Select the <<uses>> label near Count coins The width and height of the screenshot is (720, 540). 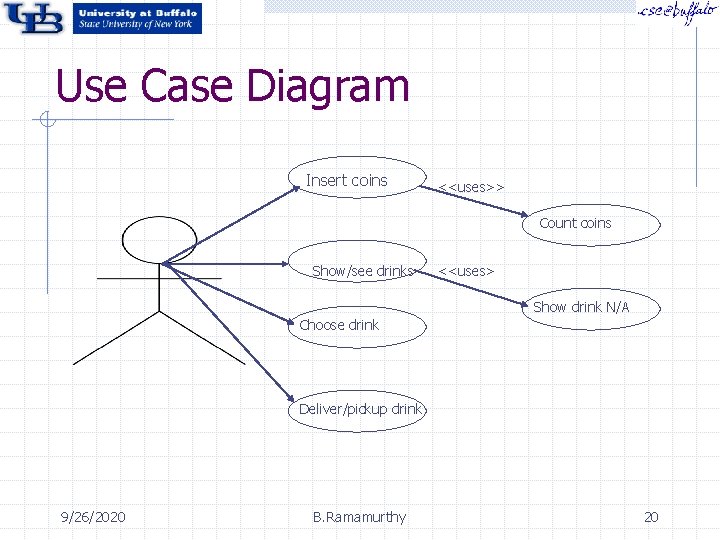coord(472,187)
